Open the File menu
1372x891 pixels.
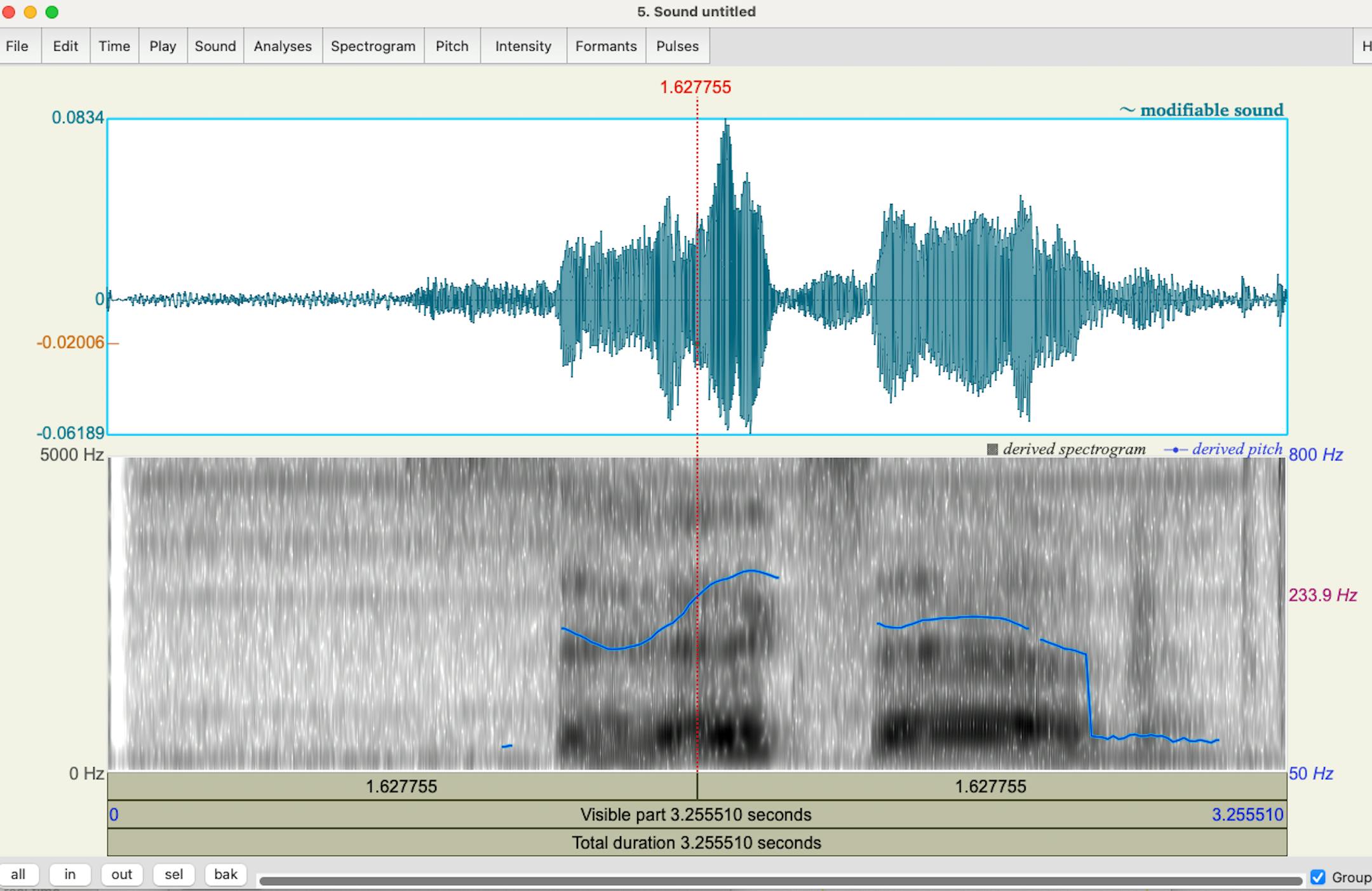[x=17, y=46]
